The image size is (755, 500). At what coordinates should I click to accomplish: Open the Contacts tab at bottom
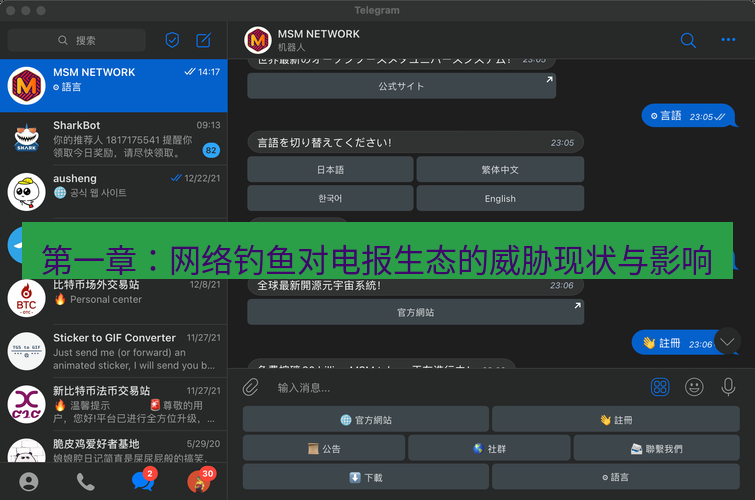(x=29, y=481)
